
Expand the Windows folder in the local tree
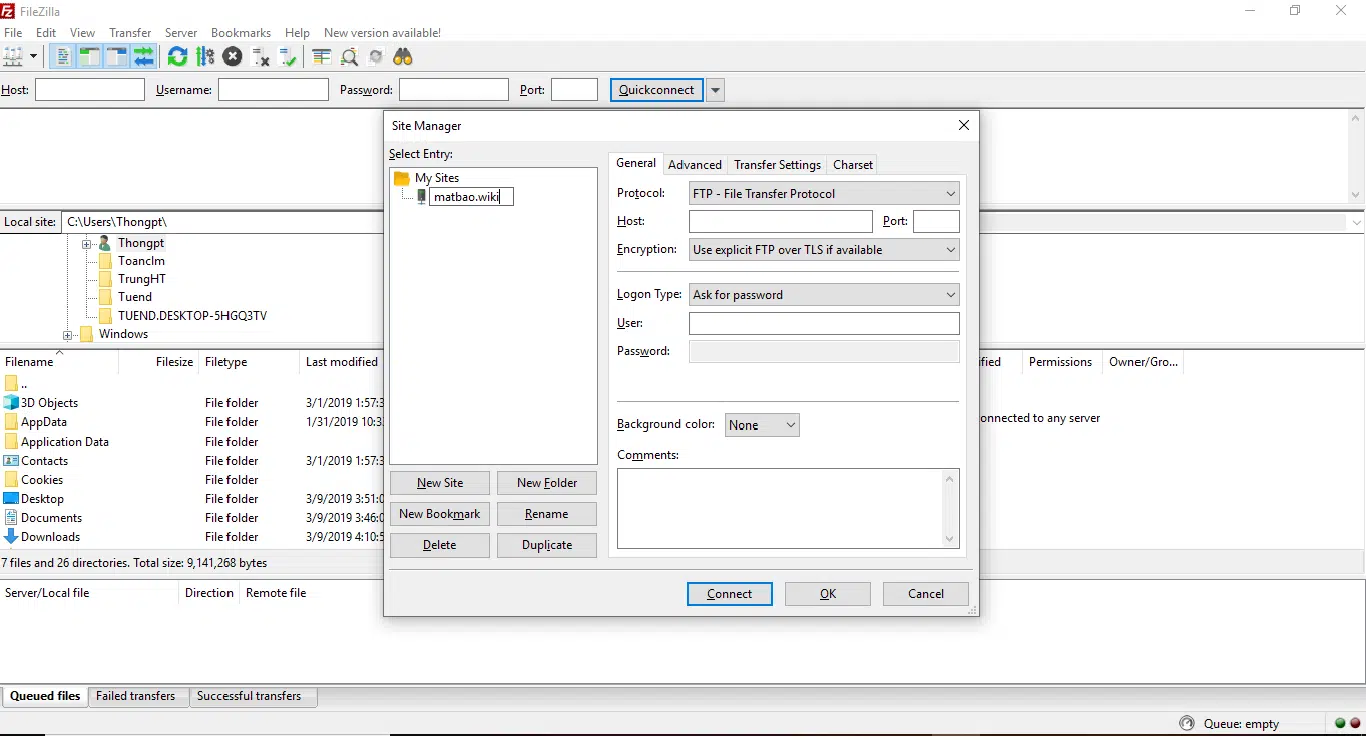(x=68, y=335)
